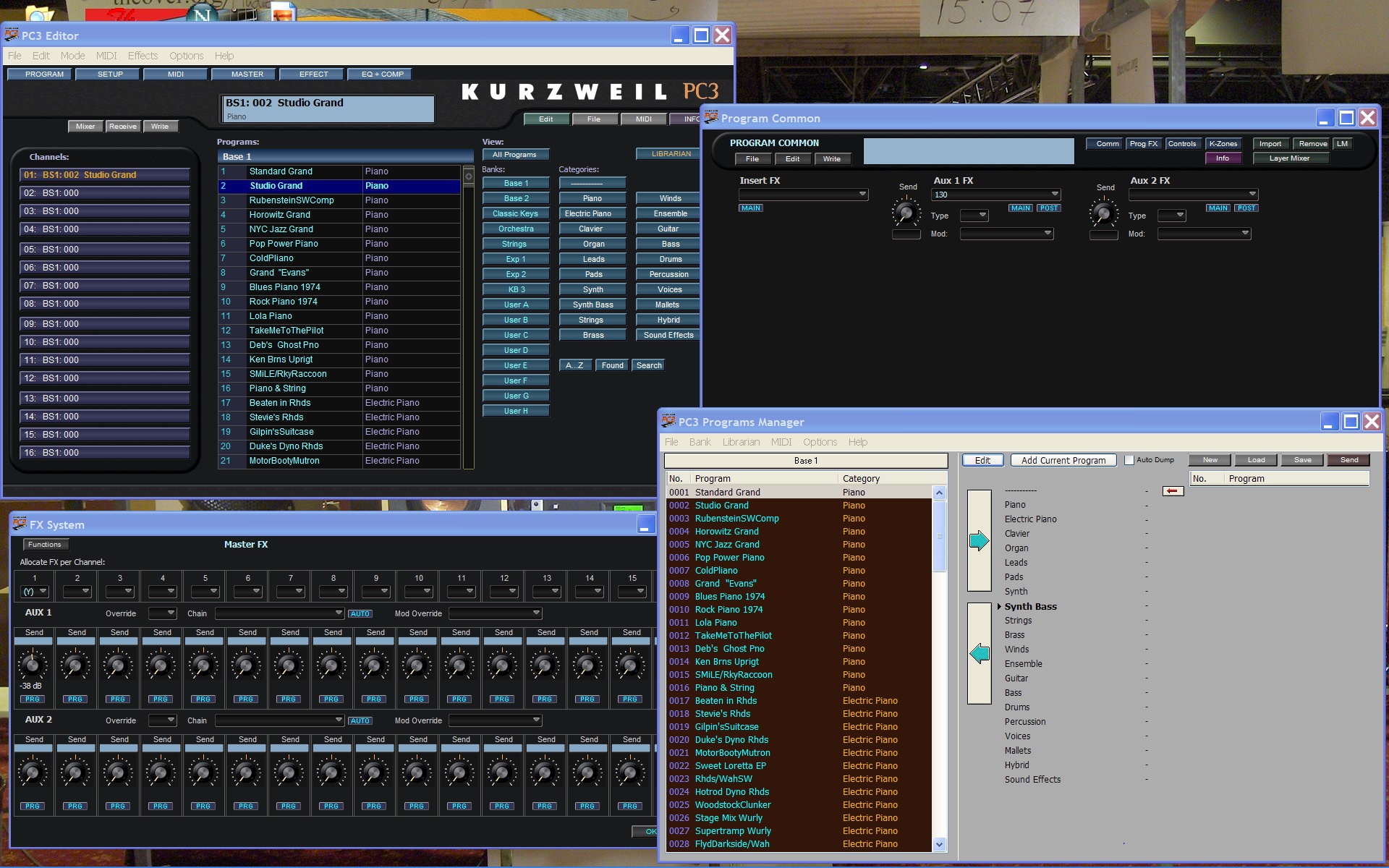Click the red left-arrow button in Programs Manager

tap(1173, 491)
